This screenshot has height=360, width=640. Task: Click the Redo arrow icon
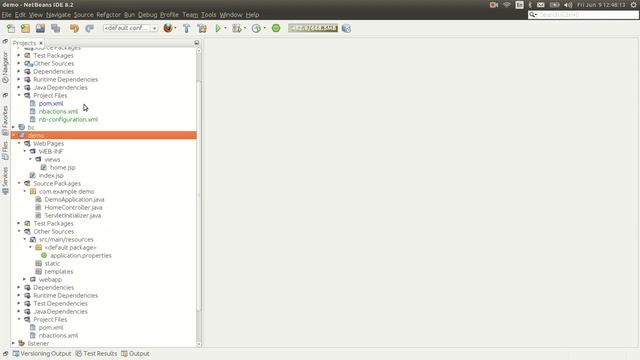click(89, 28)
